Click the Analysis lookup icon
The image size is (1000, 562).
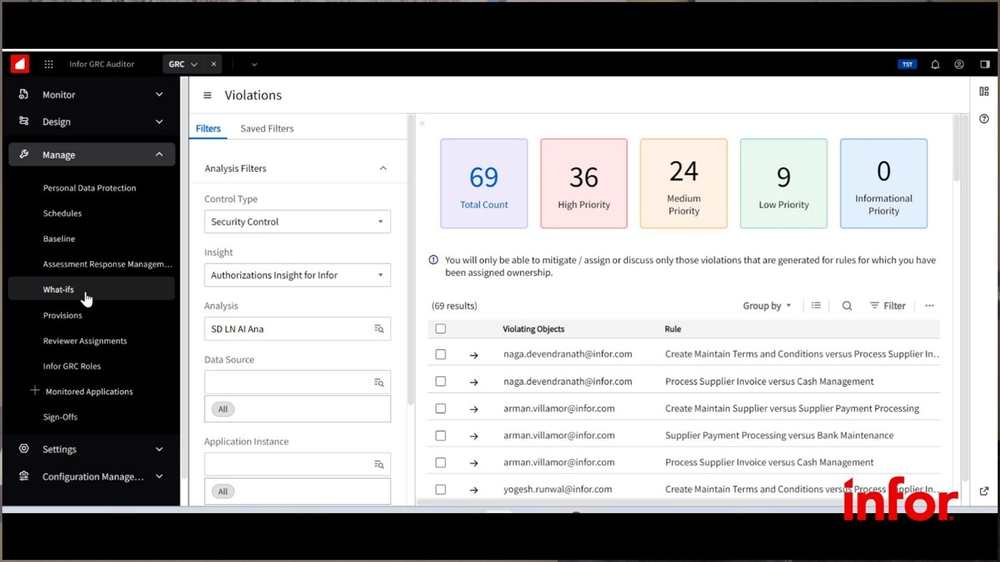[x=379, y=329]
